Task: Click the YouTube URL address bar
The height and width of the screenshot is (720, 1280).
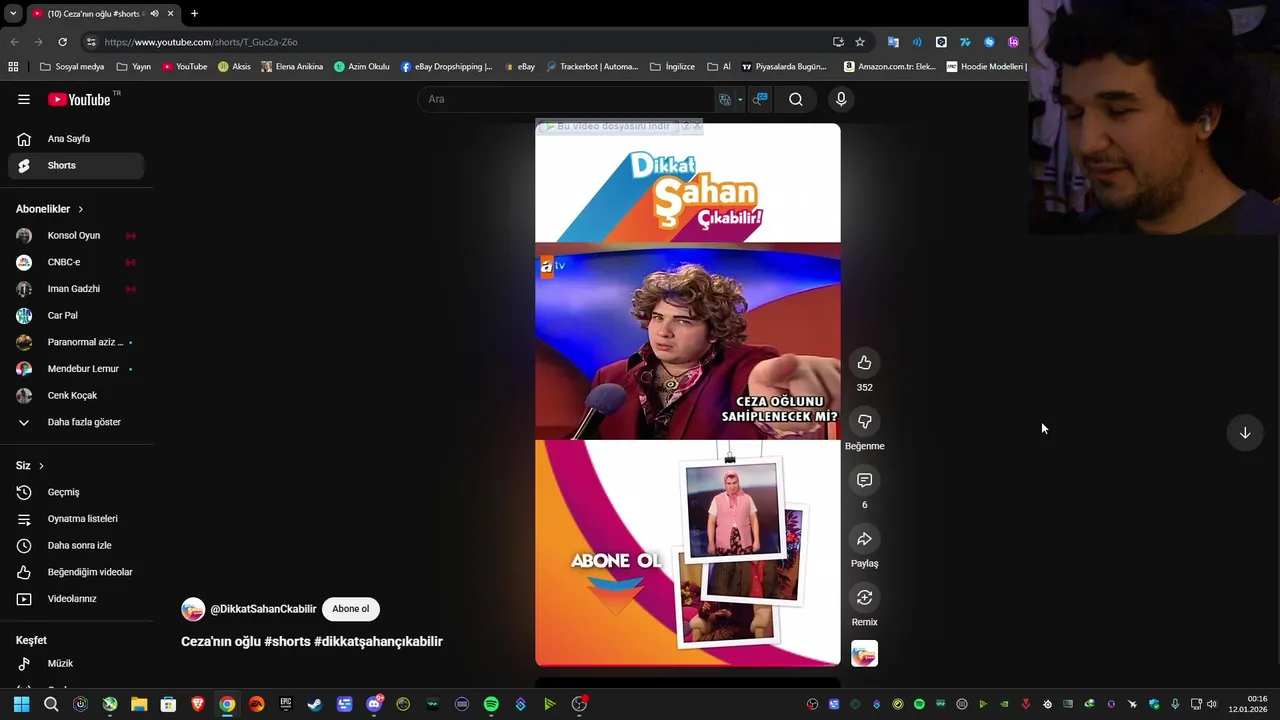Action: click(x=460, y=42)
